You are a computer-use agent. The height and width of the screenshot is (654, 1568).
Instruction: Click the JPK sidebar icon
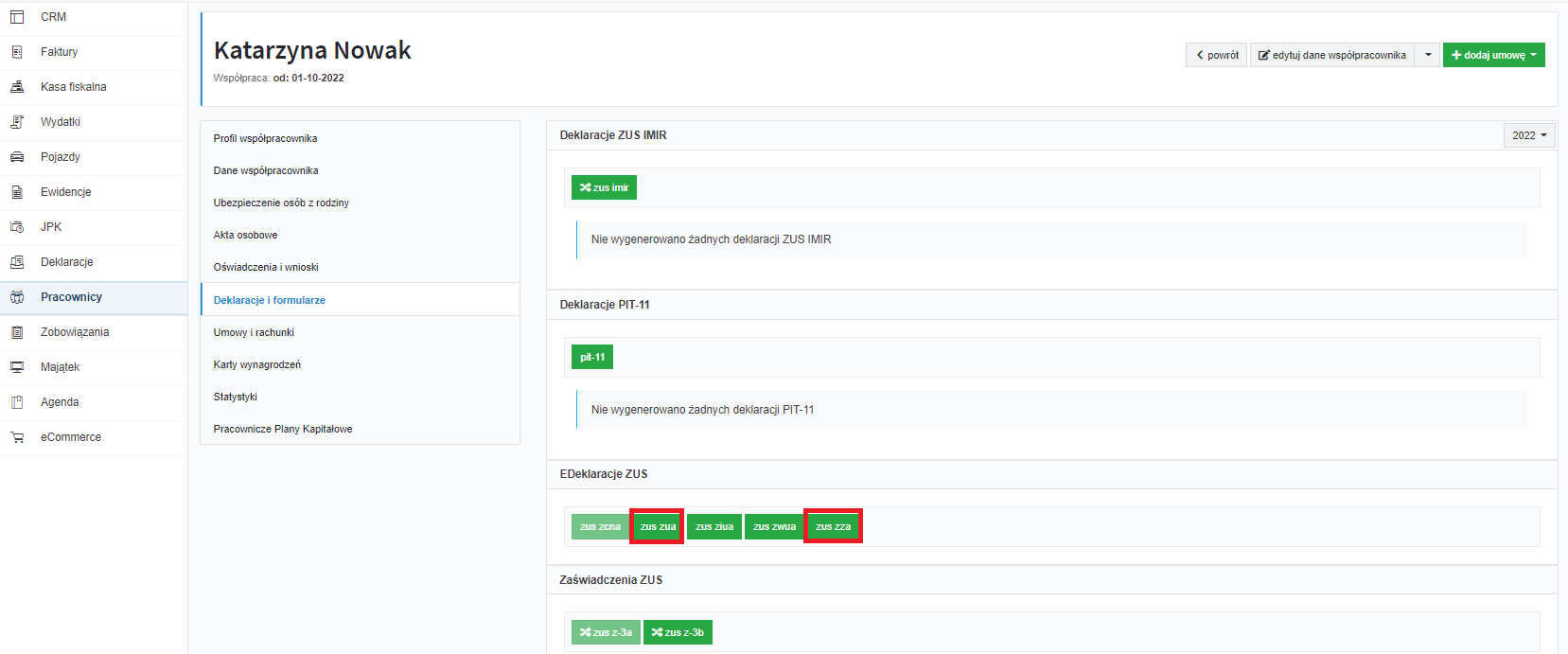point(17,227)
